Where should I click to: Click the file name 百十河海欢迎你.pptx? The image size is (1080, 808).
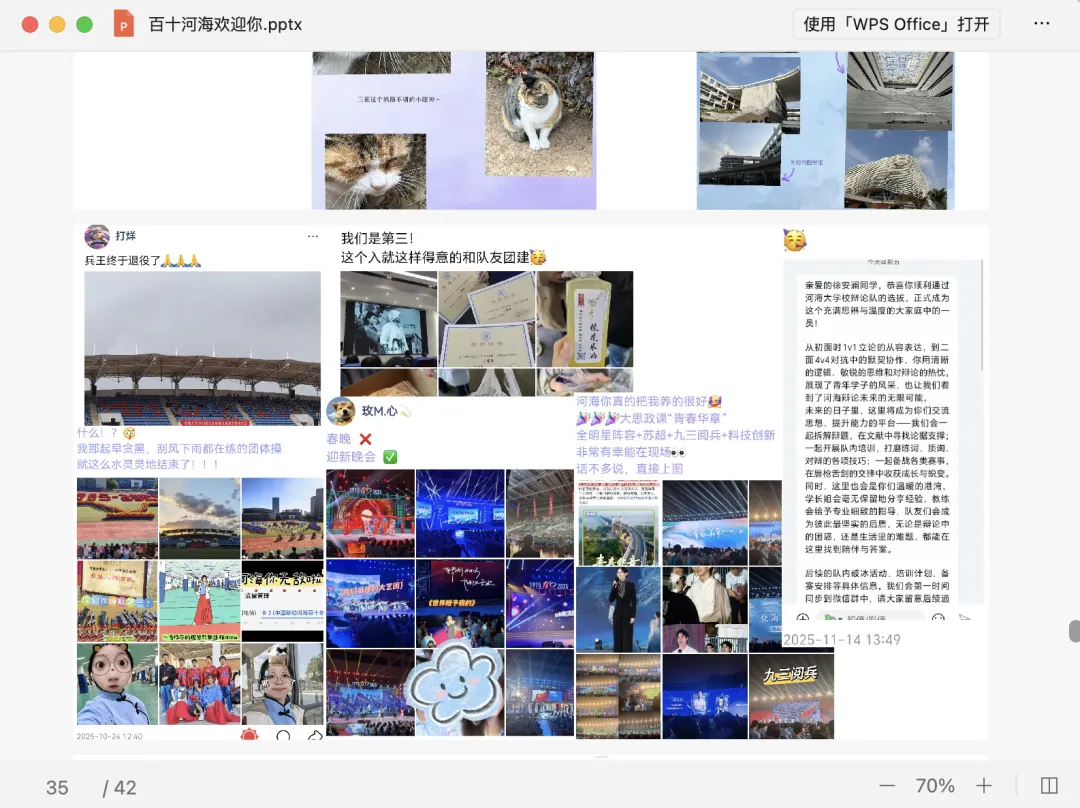(225, 24)
